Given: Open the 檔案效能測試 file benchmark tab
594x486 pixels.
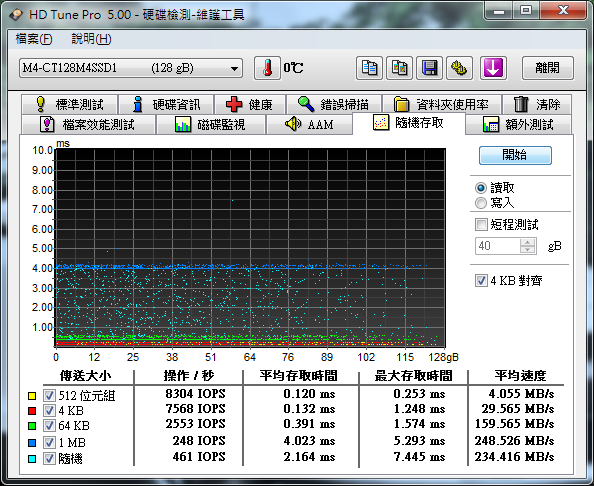Looking at the screenshot, I should [88, 124].
